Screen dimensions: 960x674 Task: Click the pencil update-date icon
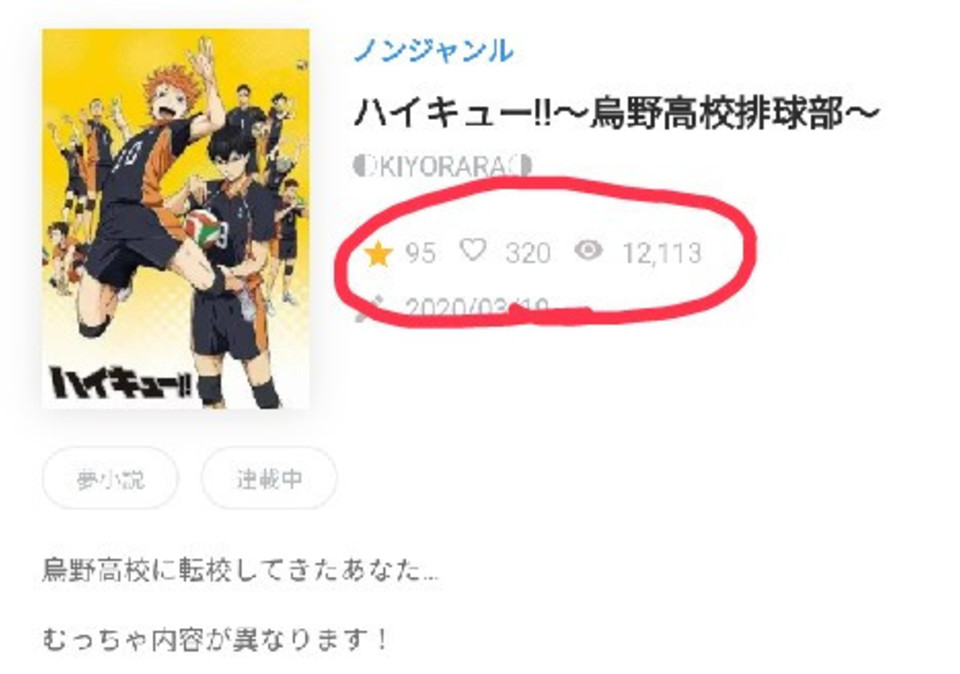point(369,308)
